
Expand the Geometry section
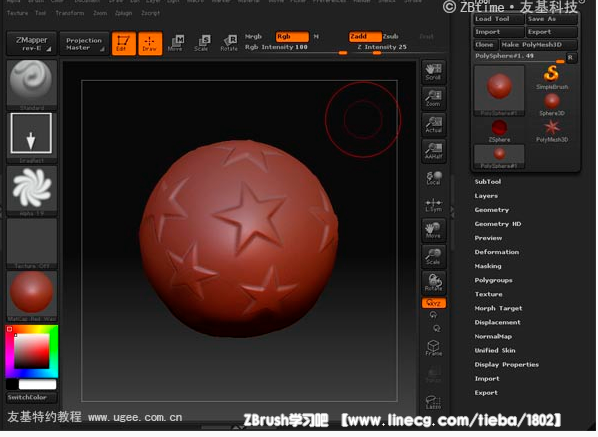492,210
